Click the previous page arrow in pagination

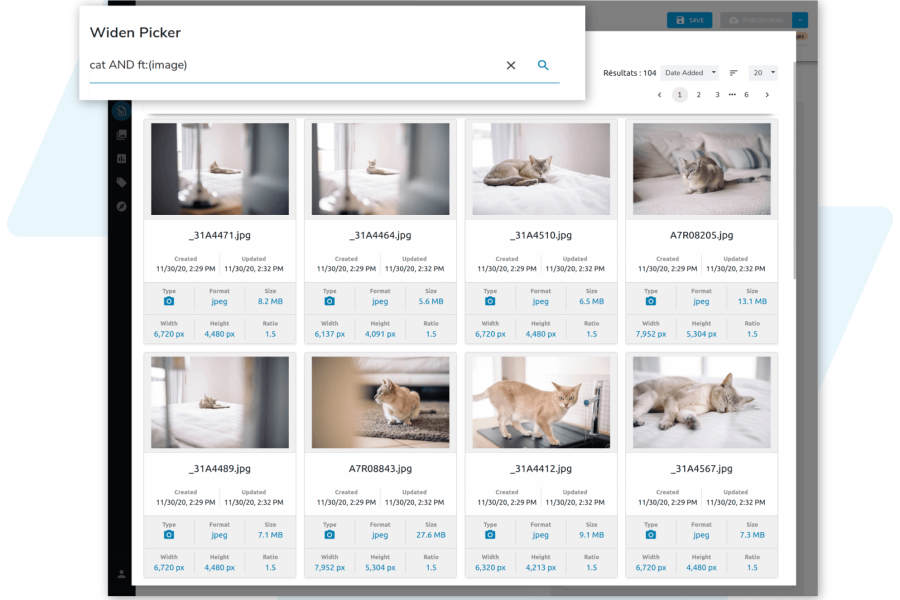pyautogui.click(x=659, y=95)
